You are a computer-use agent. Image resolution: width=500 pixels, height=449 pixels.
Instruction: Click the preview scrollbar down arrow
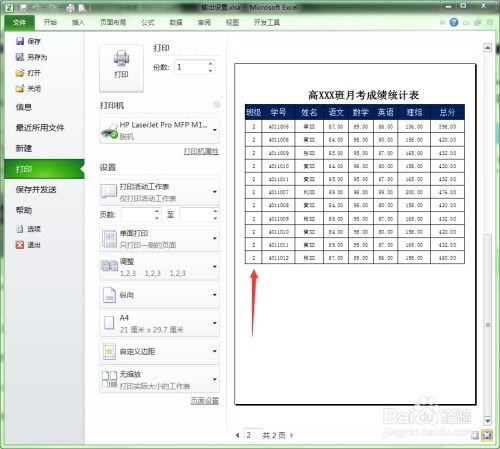[x=488, y=421]
